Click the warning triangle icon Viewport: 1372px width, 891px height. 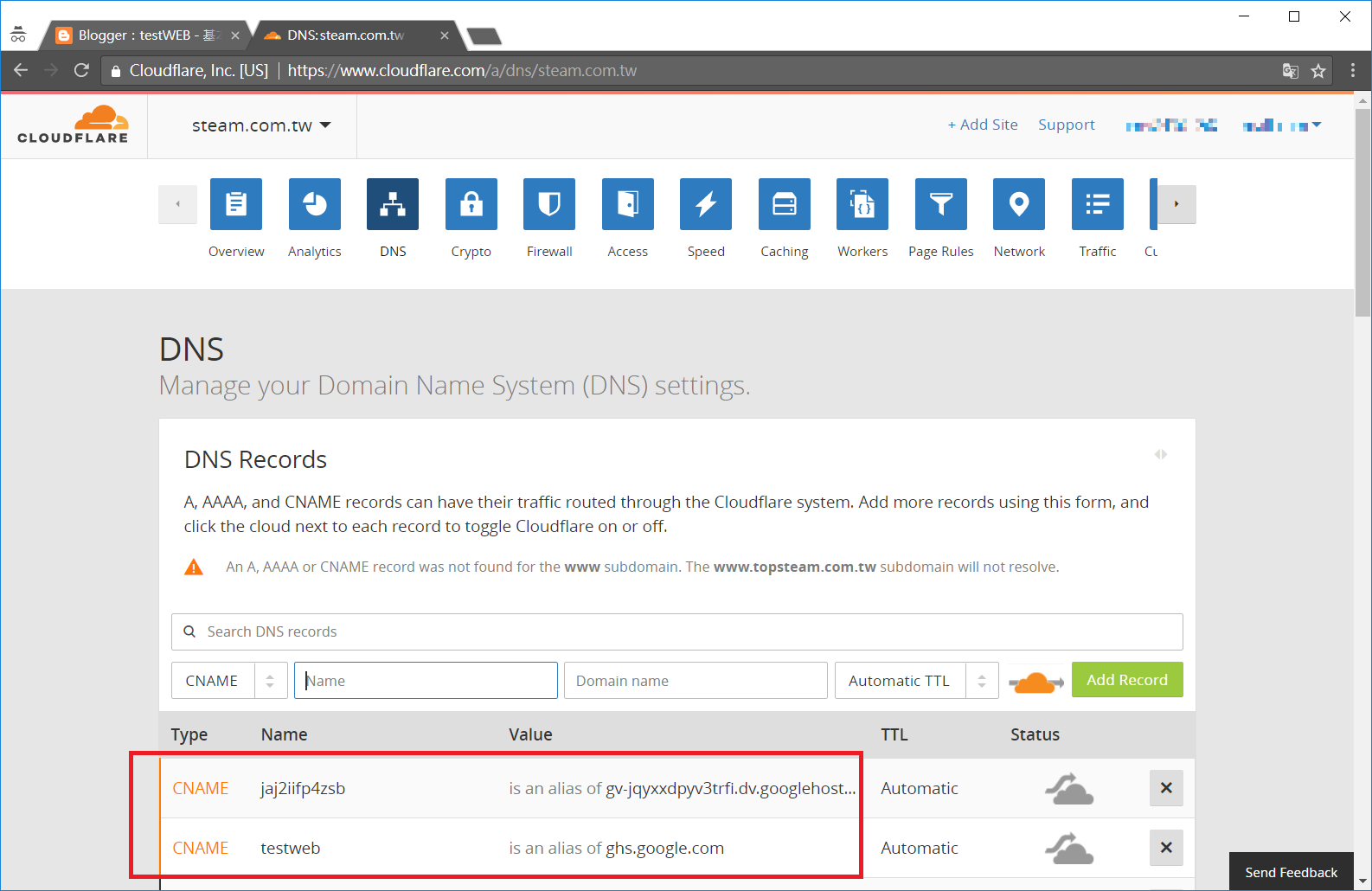click(194, 567)
